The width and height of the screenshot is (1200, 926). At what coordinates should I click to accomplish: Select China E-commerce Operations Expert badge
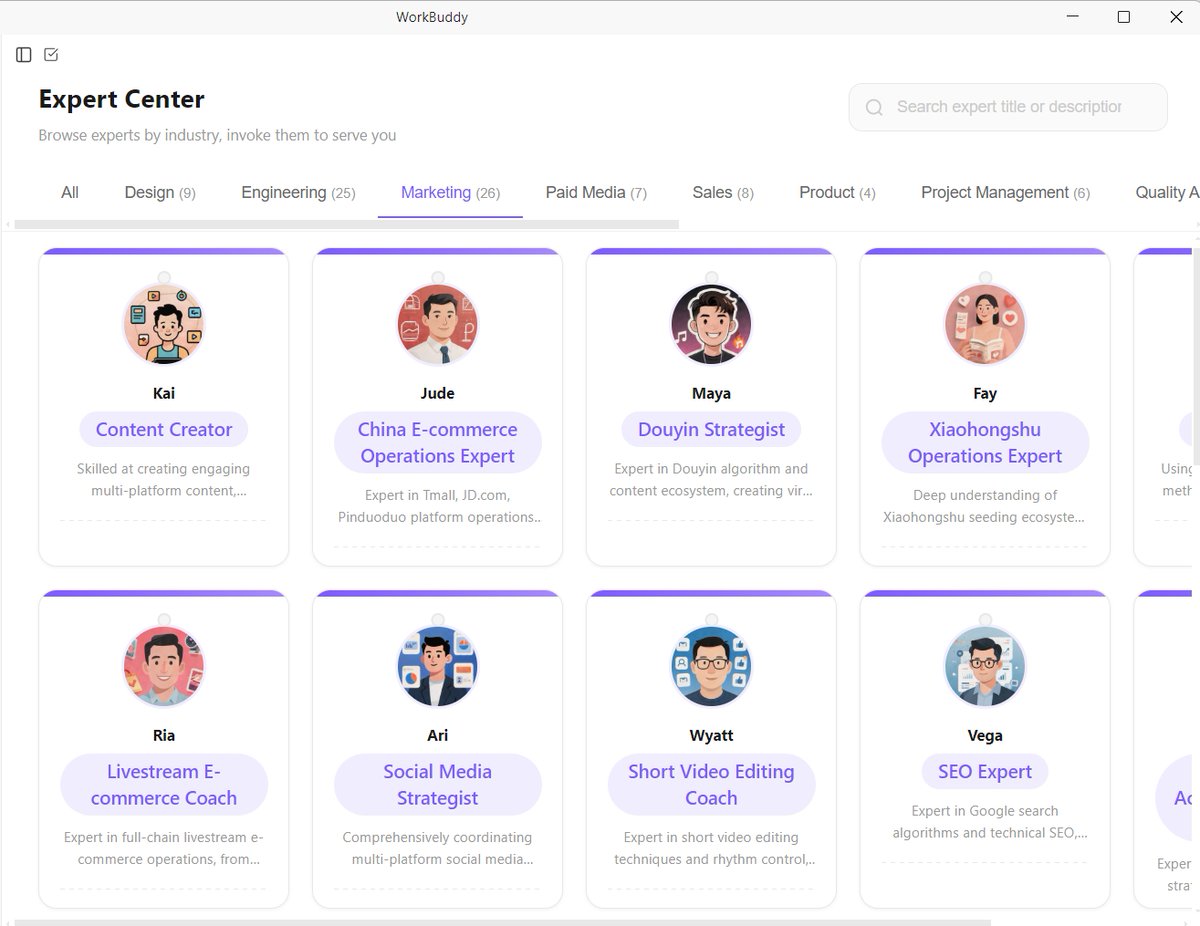(x=438, y=443)
